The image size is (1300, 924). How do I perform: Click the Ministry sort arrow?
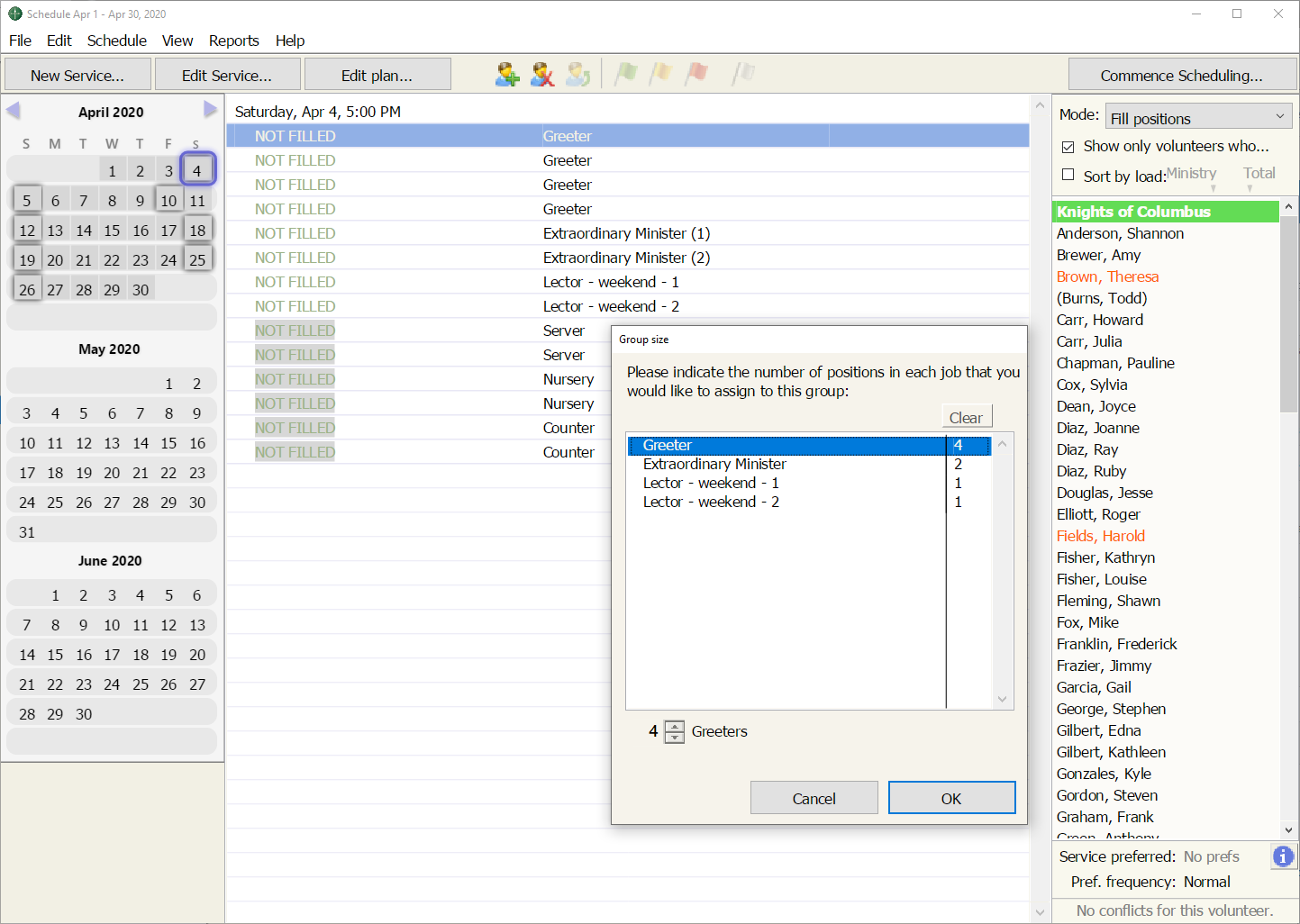pyautogui.click(x=1213, y=188)
